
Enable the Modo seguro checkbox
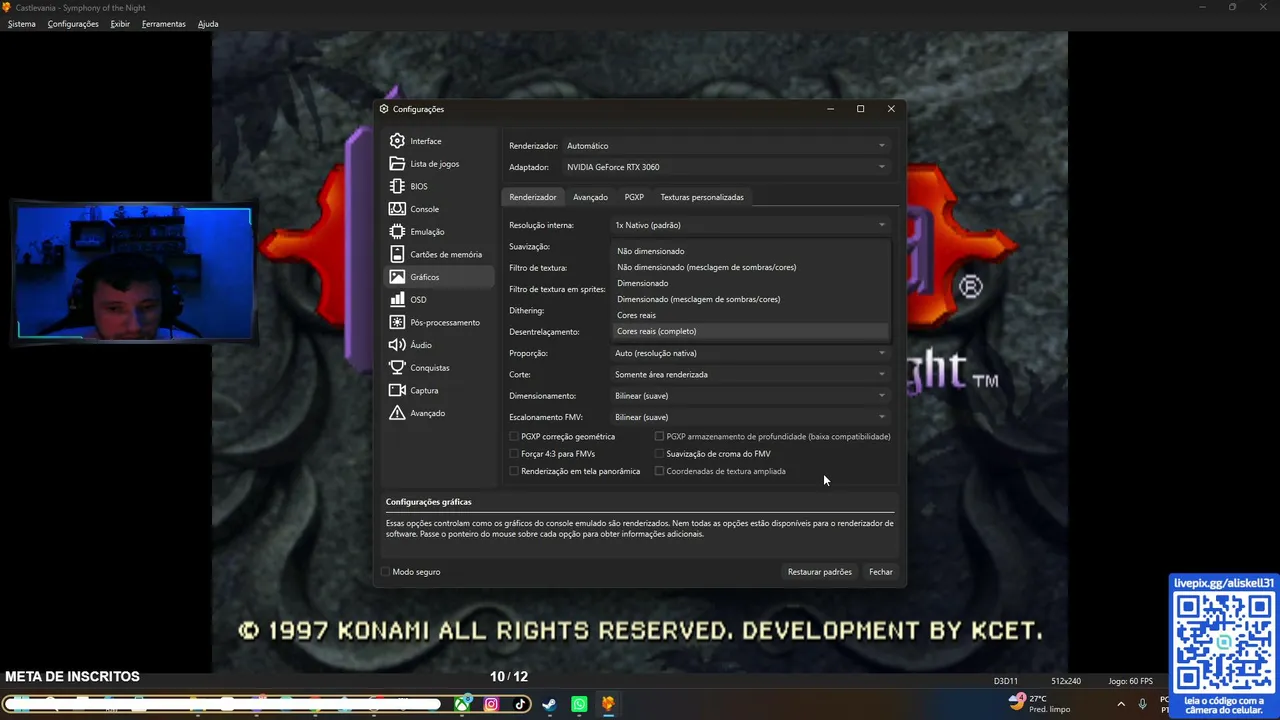(385, 572)
